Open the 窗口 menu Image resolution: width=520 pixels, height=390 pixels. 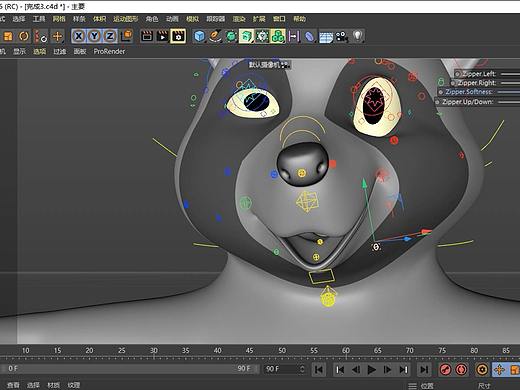(279, 19)
